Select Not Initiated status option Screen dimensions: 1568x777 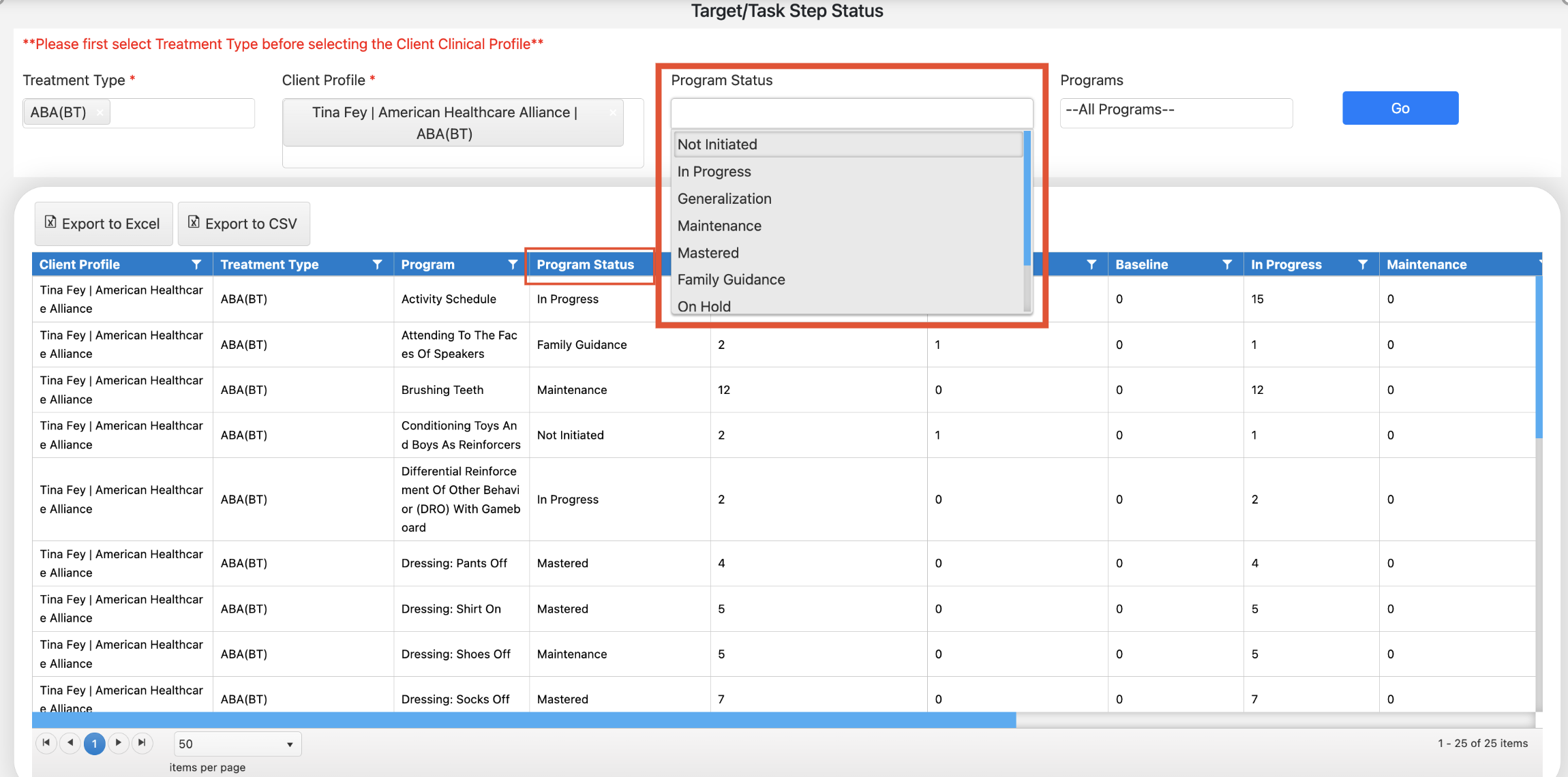(717, 144)
